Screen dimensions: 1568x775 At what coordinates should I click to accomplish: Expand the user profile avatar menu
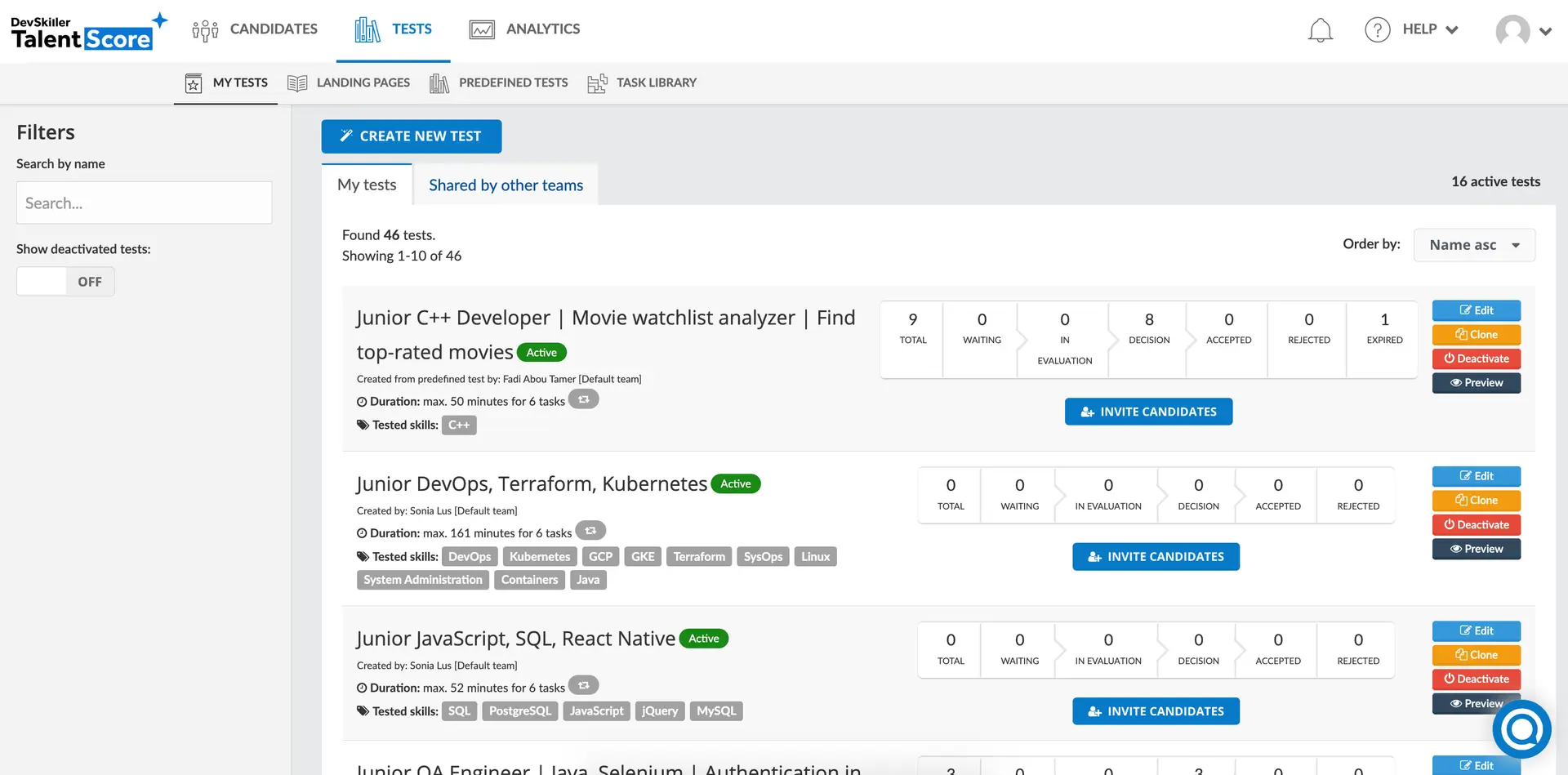[1523, 31]
